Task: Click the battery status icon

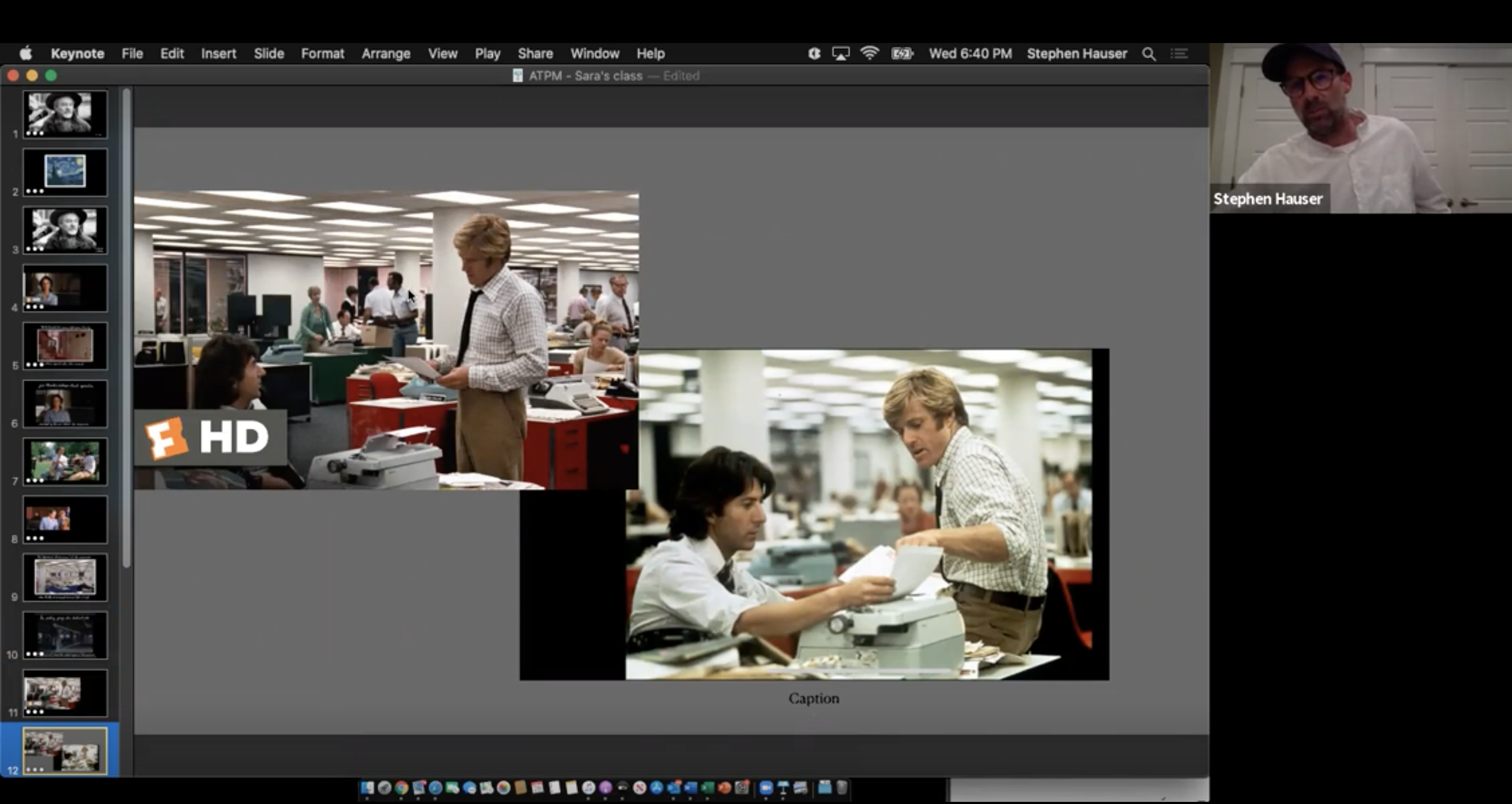Action: (902, 54)
